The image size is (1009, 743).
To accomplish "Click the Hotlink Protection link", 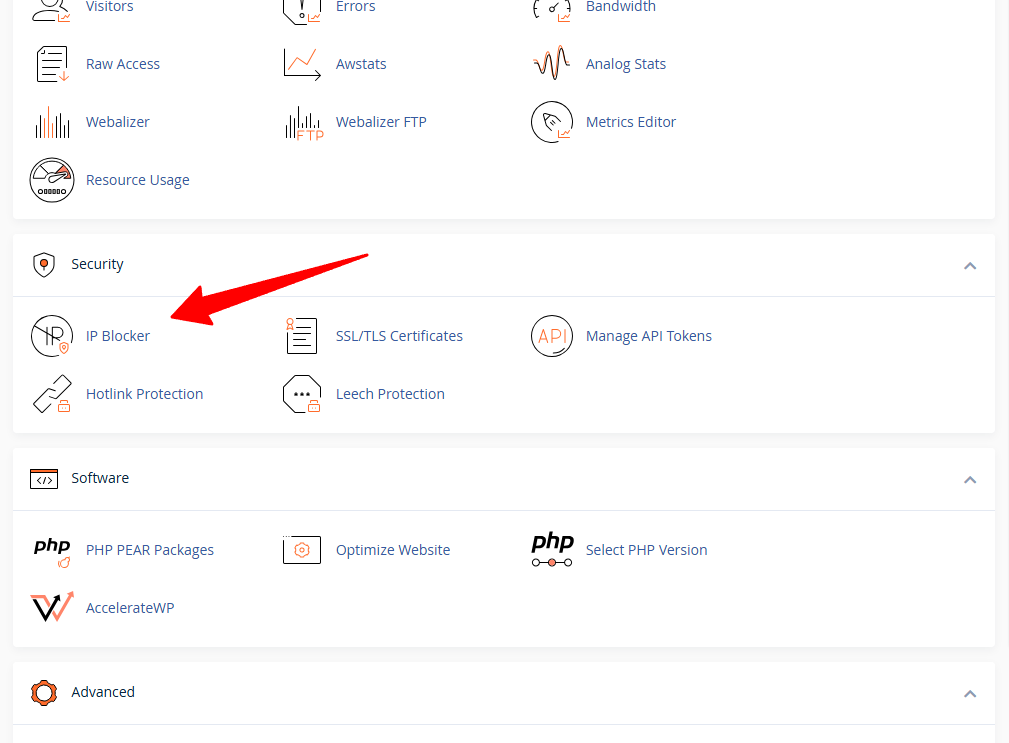I will 145,394.
